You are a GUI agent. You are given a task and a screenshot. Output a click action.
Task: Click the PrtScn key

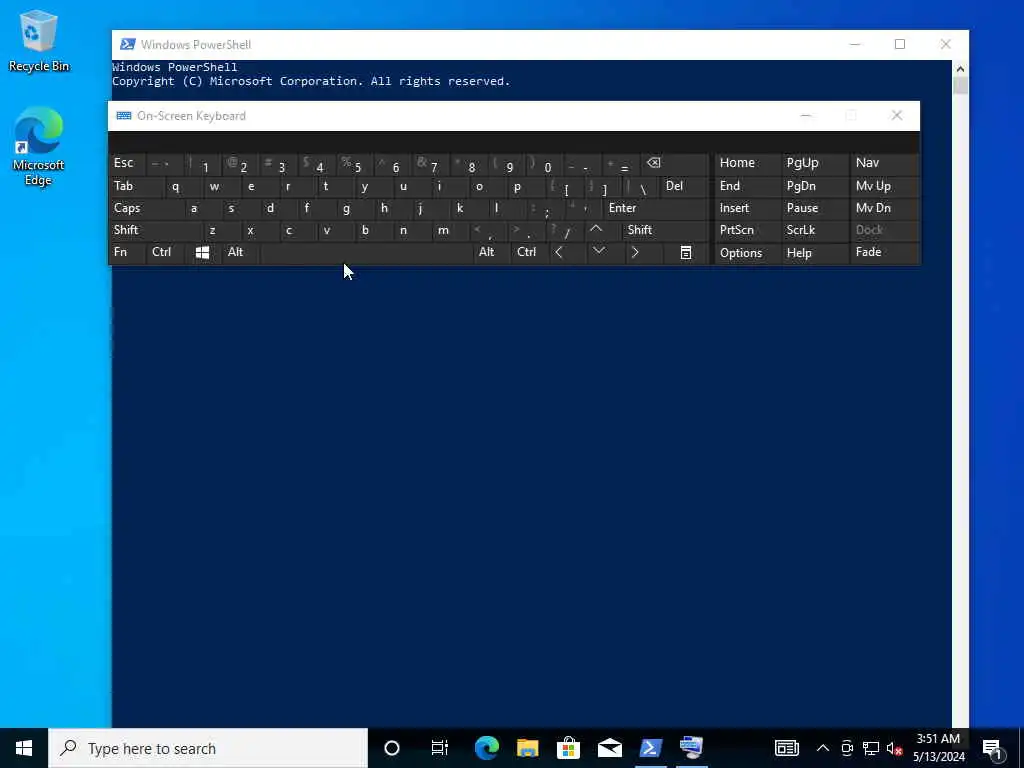(x=746, y=230)
